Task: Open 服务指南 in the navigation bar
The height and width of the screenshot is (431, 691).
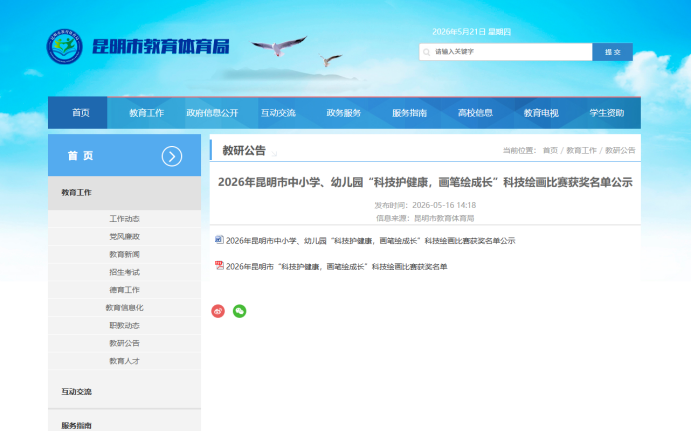Action: [409, 113]
